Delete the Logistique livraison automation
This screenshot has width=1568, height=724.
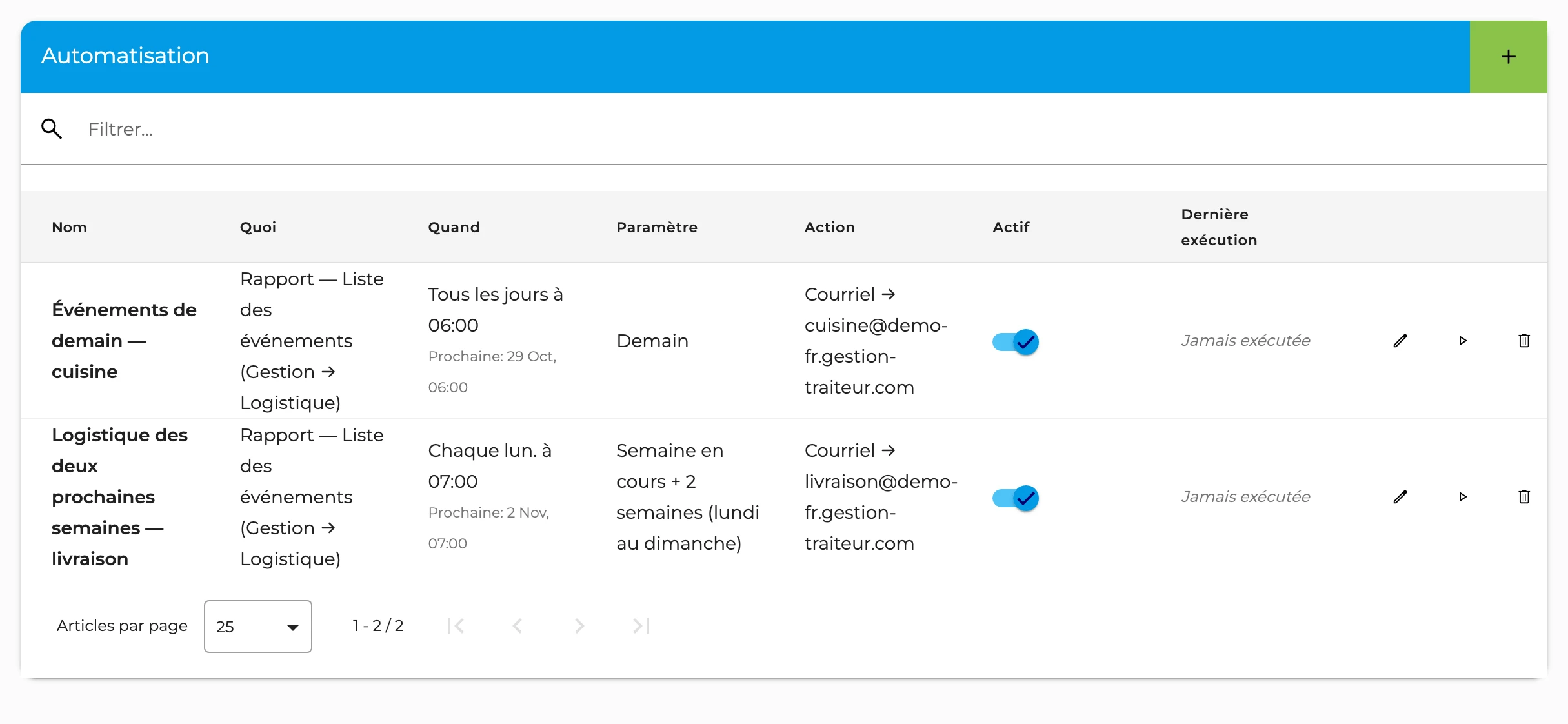pyautogui.click(x=1524, y=497)
